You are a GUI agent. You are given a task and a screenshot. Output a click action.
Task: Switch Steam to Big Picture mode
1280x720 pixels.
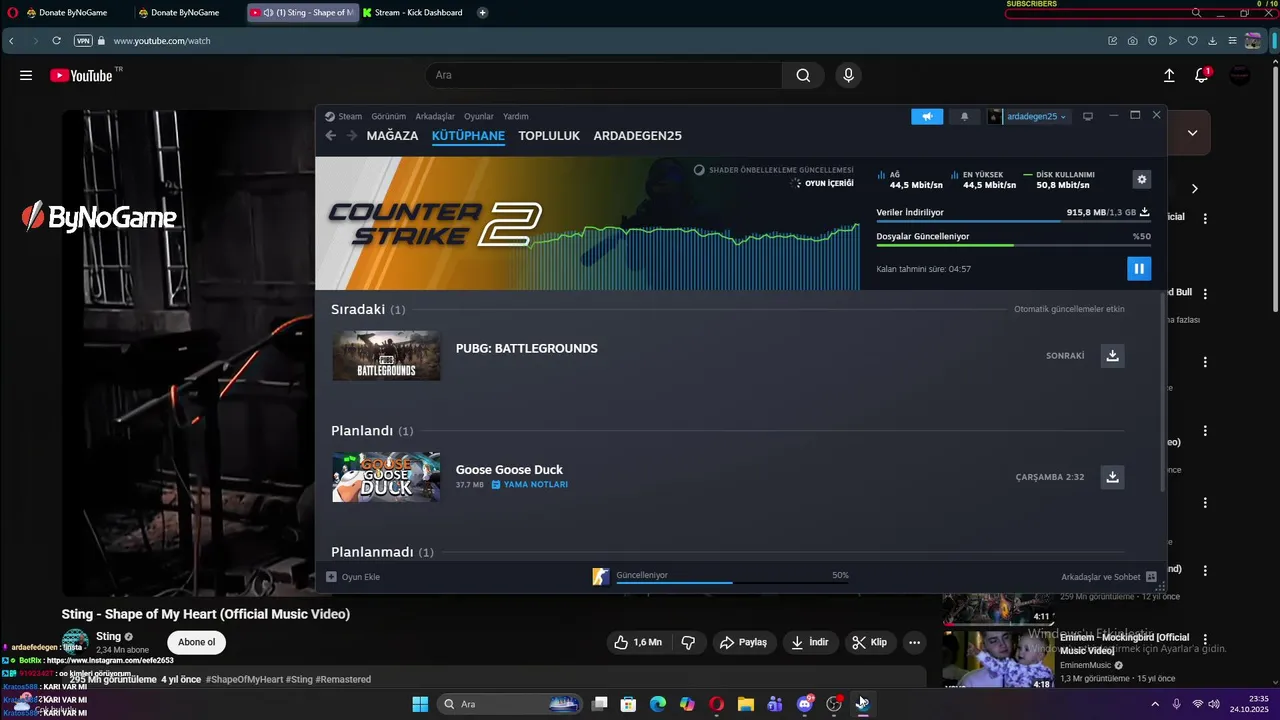coord(1088,116)
